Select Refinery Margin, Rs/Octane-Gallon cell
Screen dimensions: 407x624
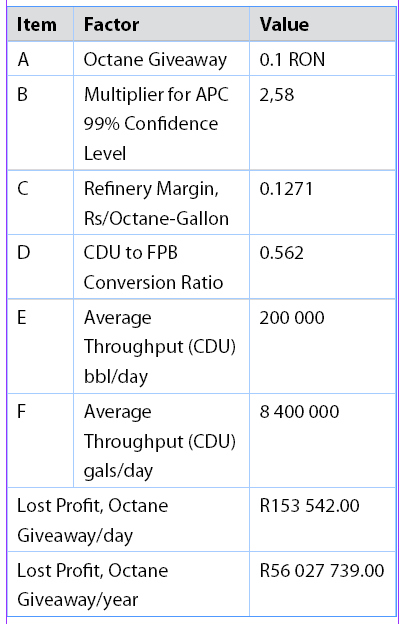(x=161, y=203)
